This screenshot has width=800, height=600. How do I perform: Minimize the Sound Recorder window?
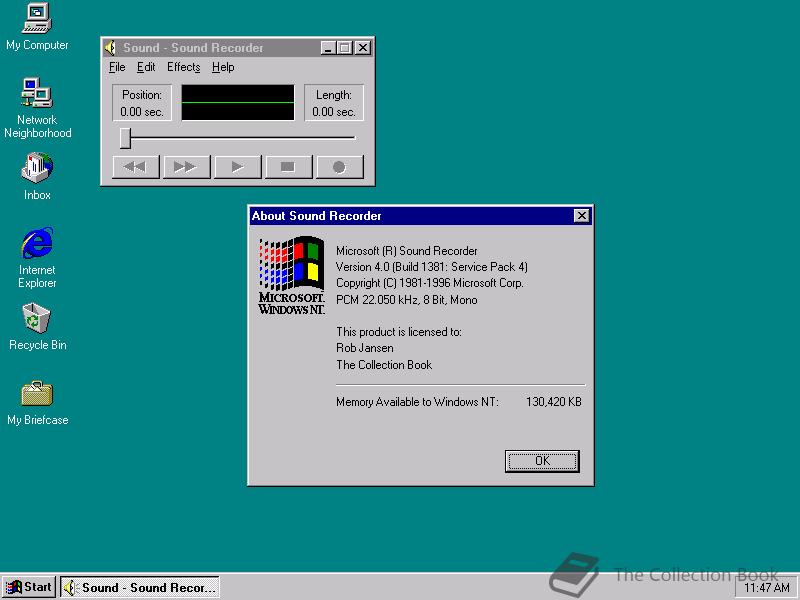(328, 48)
